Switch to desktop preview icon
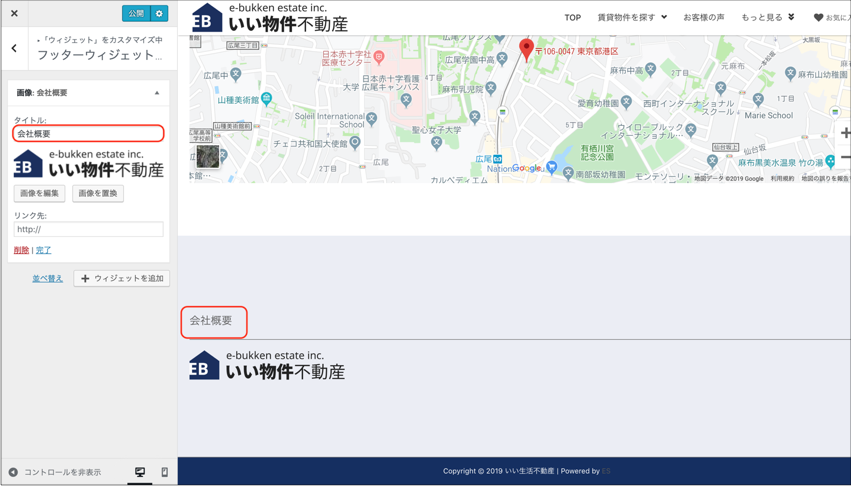Image resolution: width=851 pixels, height=486 pixels. [x=140, y=472]
